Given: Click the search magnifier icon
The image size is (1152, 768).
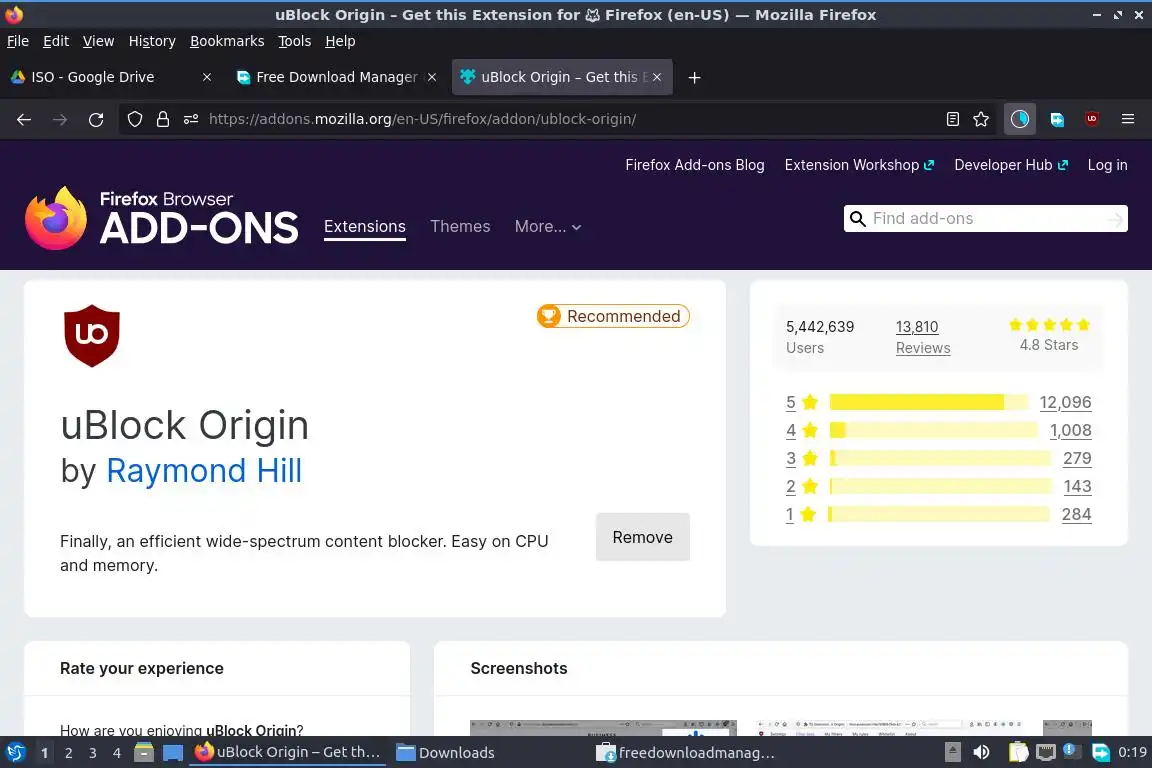Looking at the screenshot, I should click(857, 219).
